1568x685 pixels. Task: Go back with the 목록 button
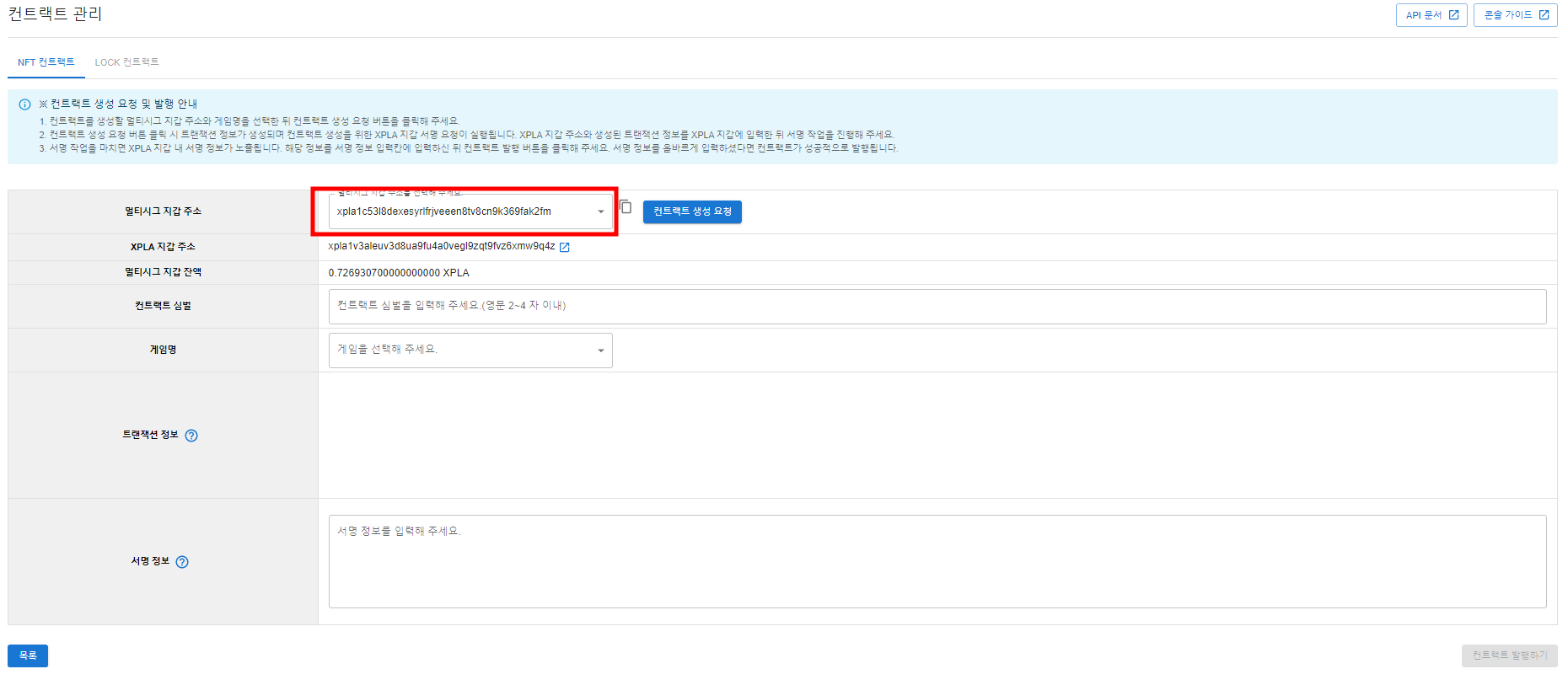point(28,656)
